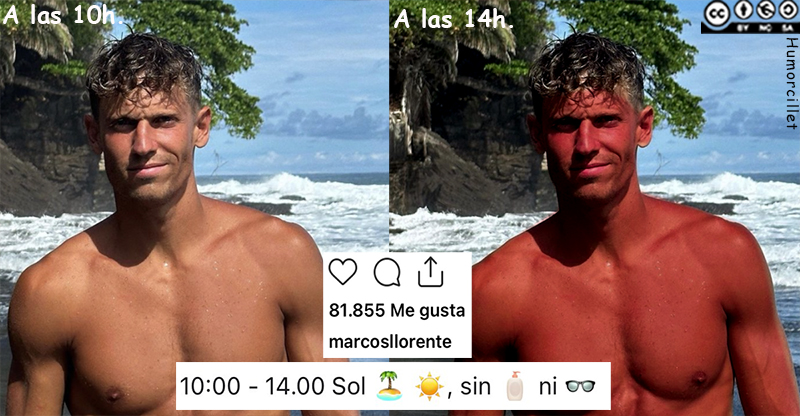Viewport: 800px width, 416px height.
Task: Click the sun emoji in caption
Action: click(x=429, y=386)
